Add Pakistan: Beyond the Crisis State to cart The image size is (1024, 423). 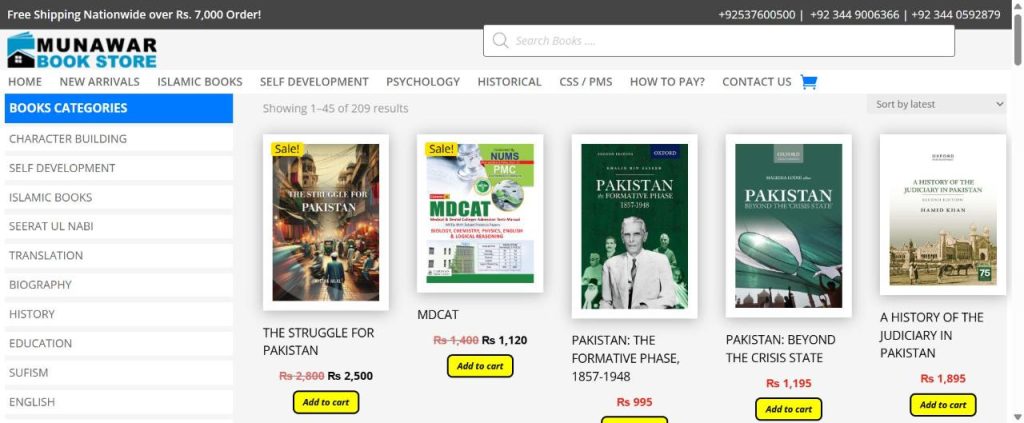click(788, 409)
